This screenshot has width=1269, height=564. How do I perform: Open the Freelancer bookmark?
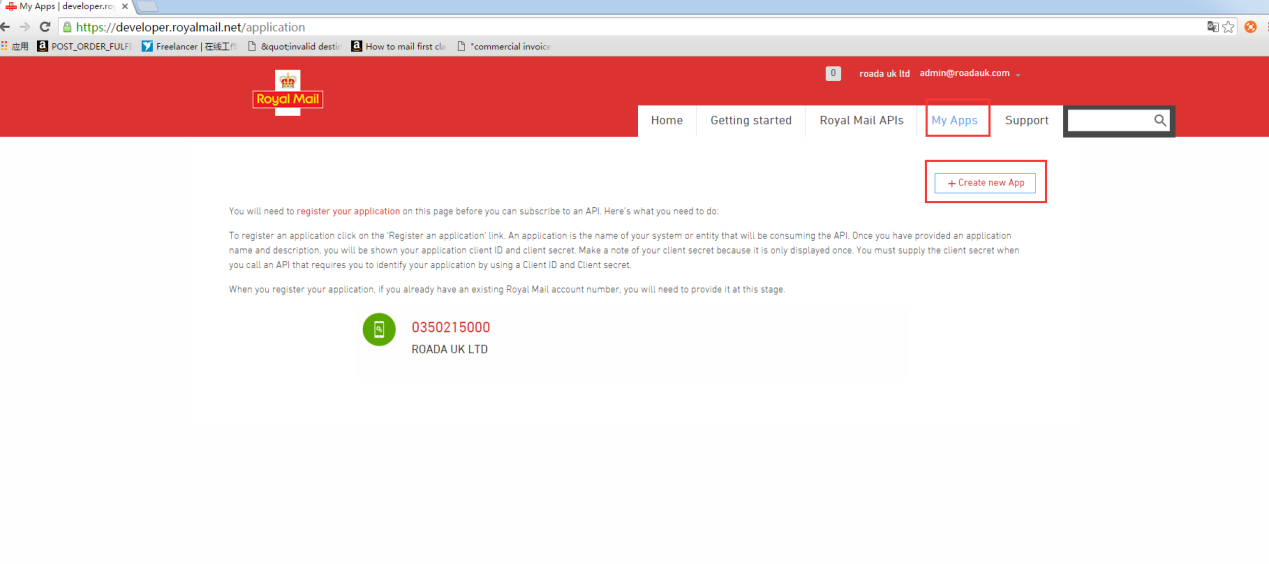[191, 46]
